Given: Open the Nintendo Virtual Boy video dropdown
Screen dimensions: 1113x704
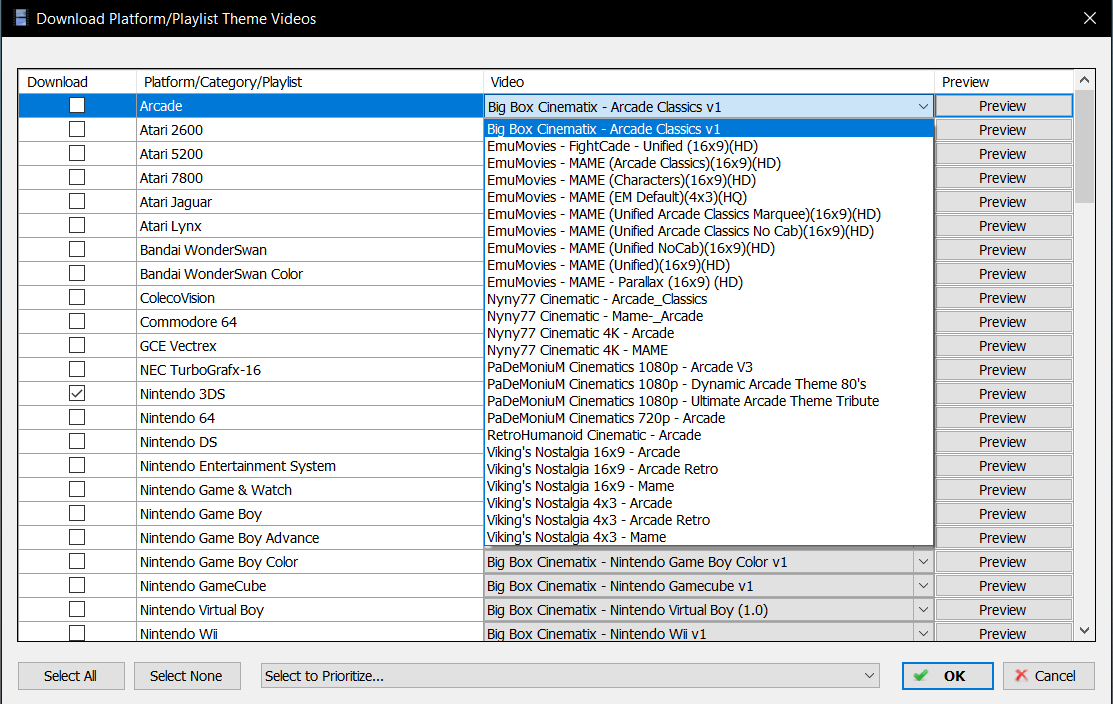Looking at the screenshot, I should [x=923, y=610].
